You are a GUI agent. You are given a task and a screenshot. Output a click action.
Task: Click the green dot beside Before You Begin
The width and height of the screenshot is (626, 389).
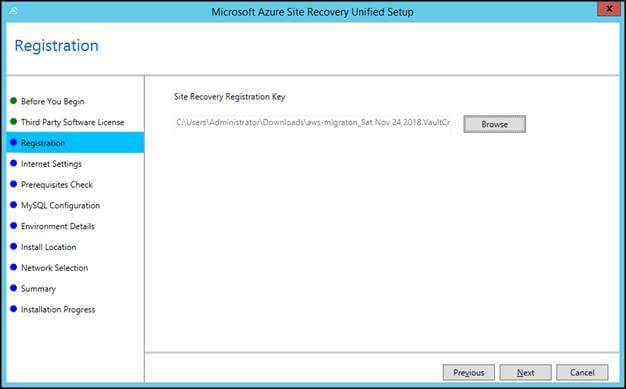pos(14,101)
